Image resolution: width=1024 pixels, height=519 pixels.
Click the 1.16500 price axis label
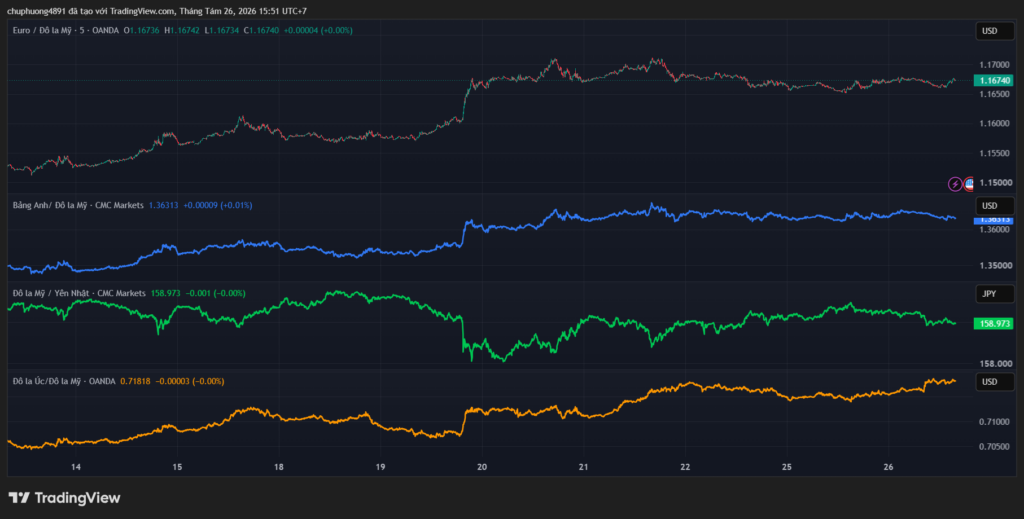tap(993, 94)
